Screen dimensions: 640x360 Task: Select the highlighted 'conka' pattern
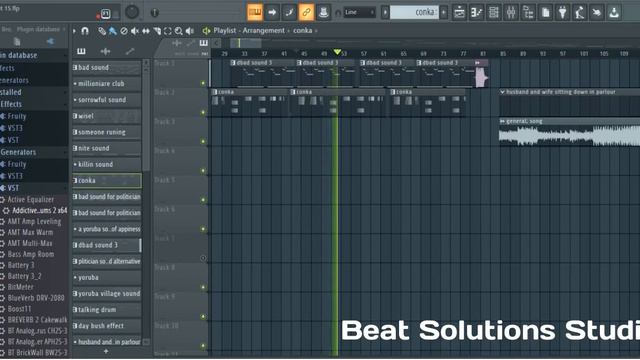[x=107, y=181]
